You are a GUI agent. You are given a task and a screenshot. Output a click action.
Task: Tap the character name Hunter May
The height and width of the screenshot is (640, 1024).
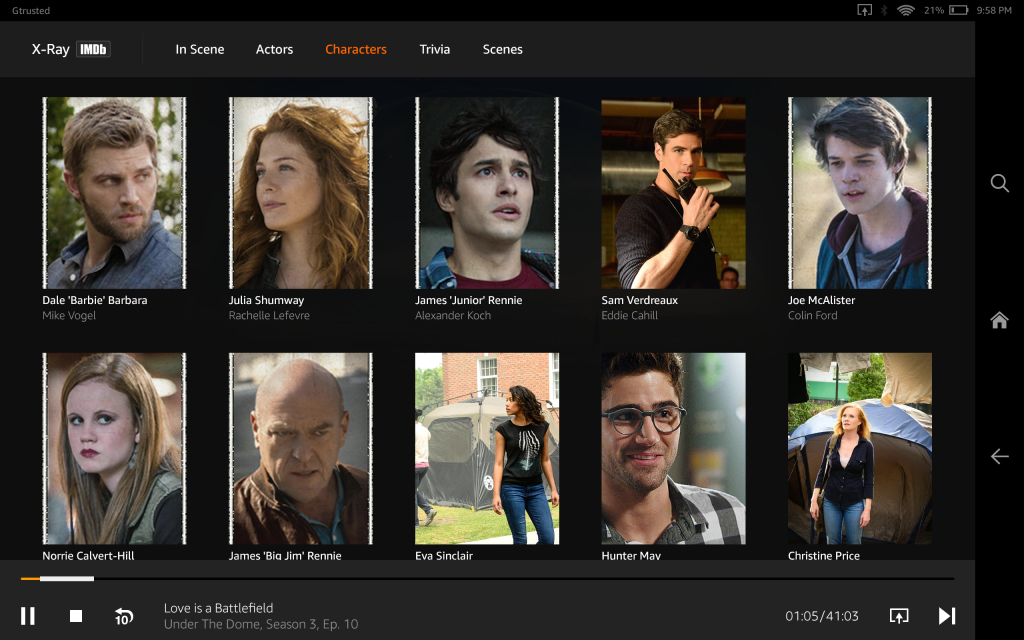631,555
